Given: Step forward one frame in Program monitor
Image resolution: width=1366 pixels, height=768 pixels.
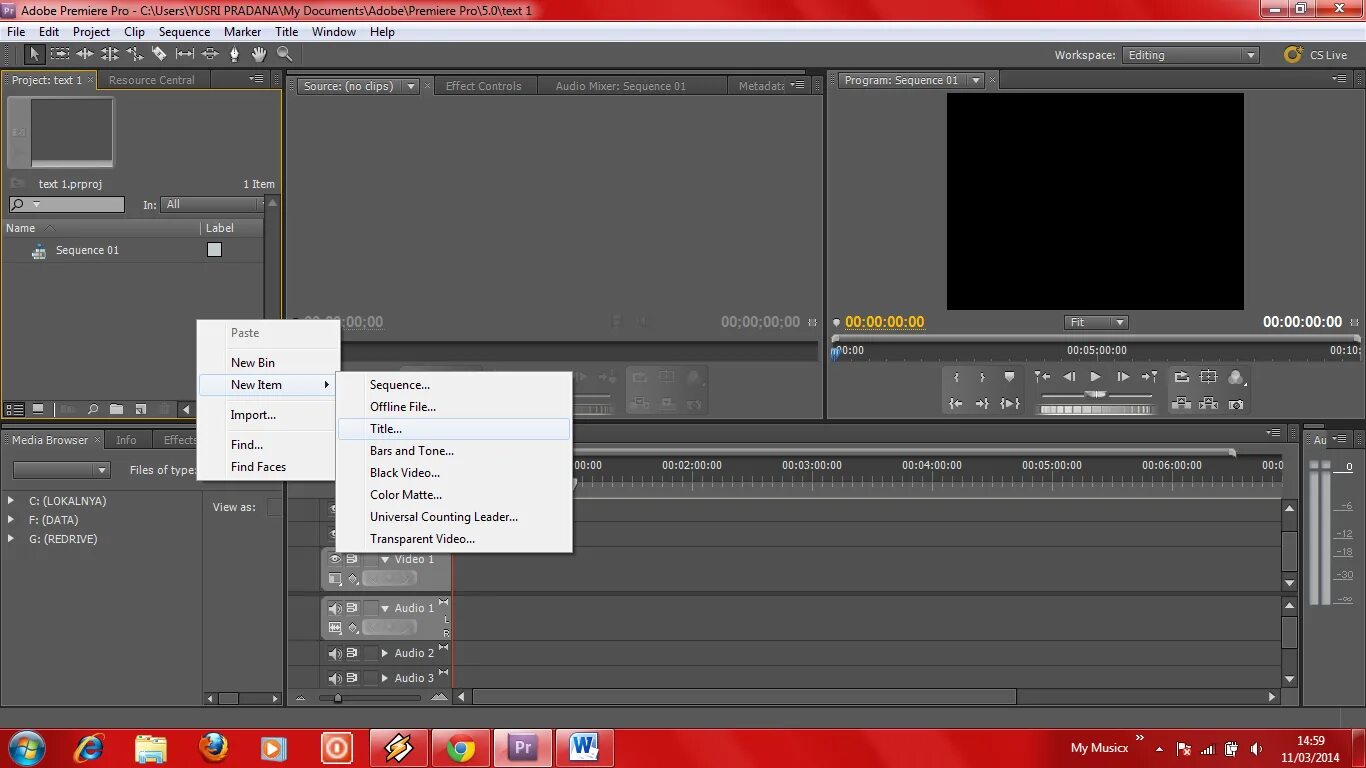Looking at the screenshot, I should click(1122, 377).
